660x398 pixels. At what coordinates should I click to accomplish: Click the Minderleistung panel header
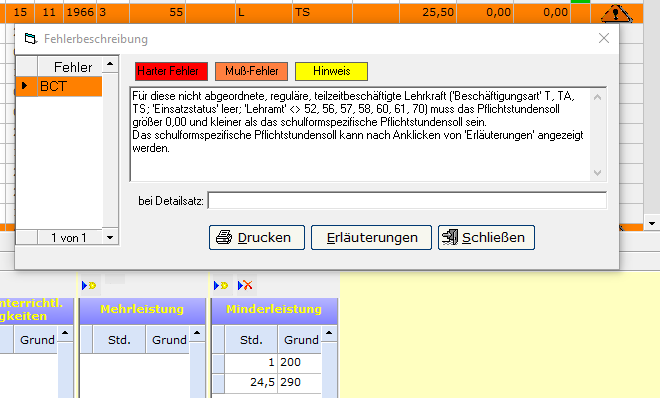tap(274, 310)
